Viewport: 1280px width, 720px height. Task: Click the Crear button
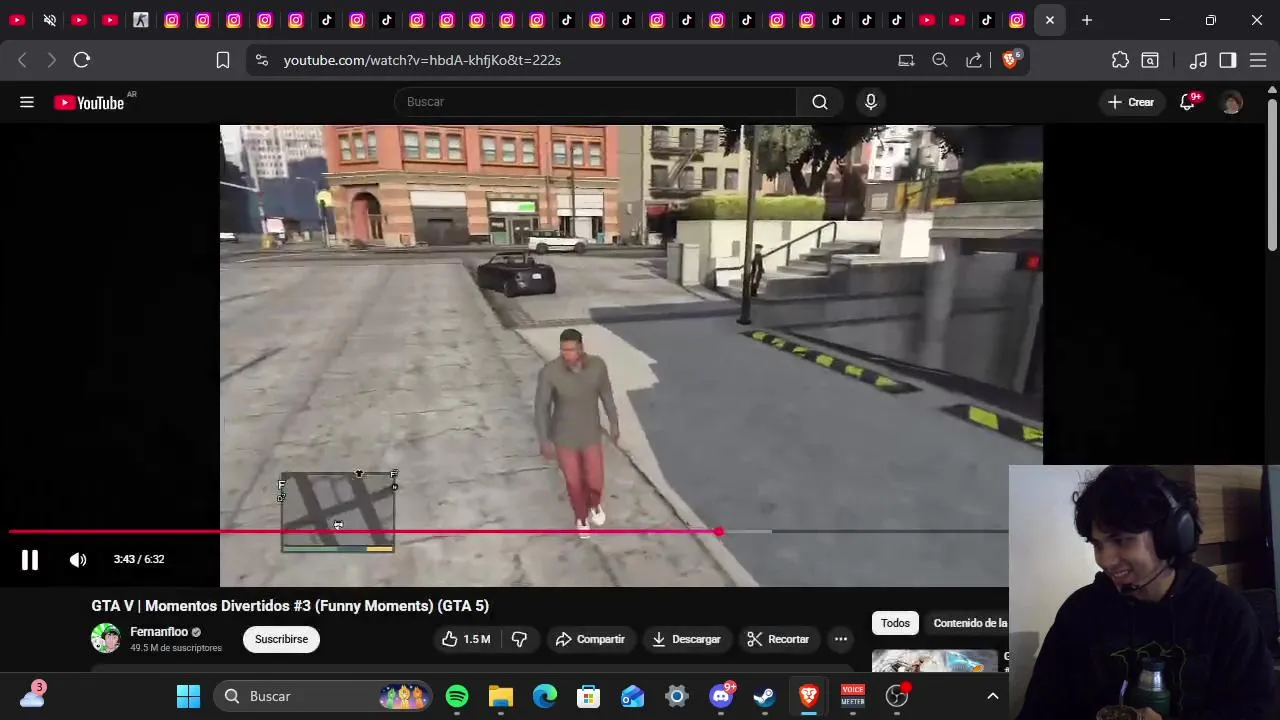tap(1131, 102)
